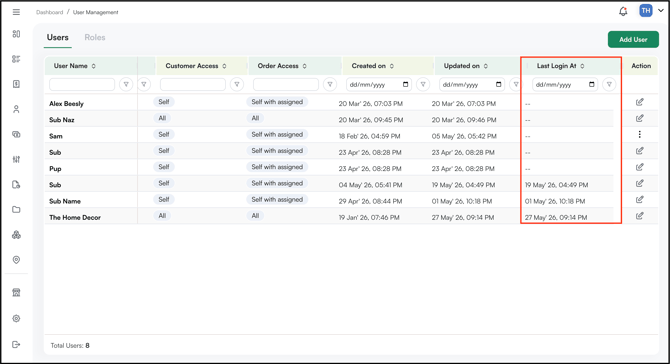Open the three-dot menu for Sam
Viewport: 670px width, 364px height.
tap(640, 134)
